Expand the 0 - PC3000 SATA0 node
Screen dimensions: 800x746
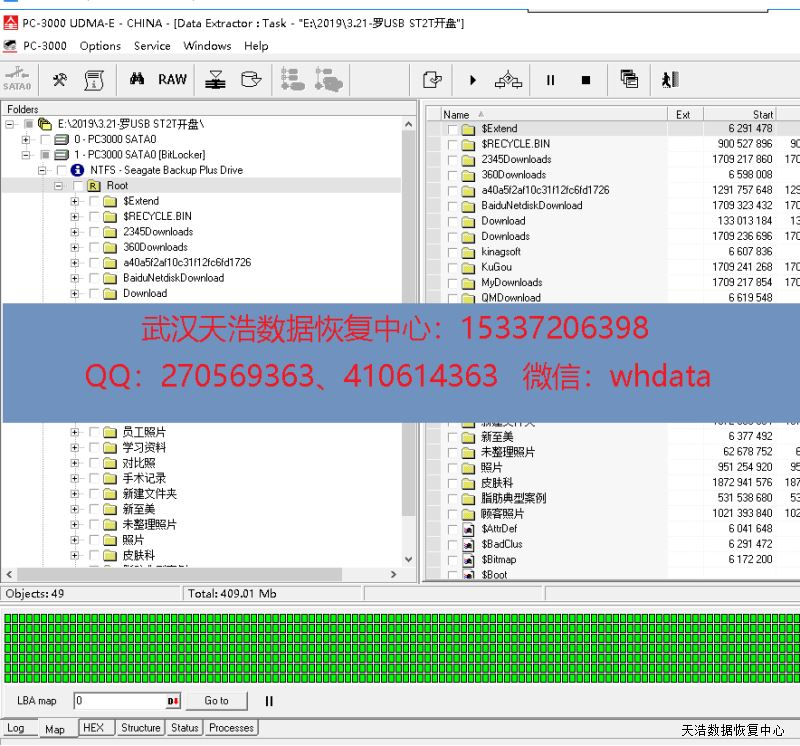(x=27, y=140)
